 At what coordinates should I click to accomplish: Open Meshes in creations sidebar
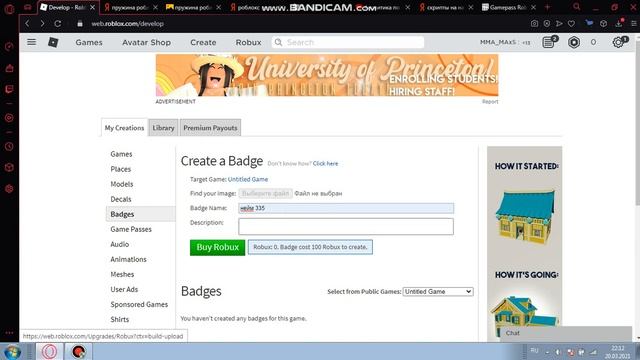tap(122, 274)
